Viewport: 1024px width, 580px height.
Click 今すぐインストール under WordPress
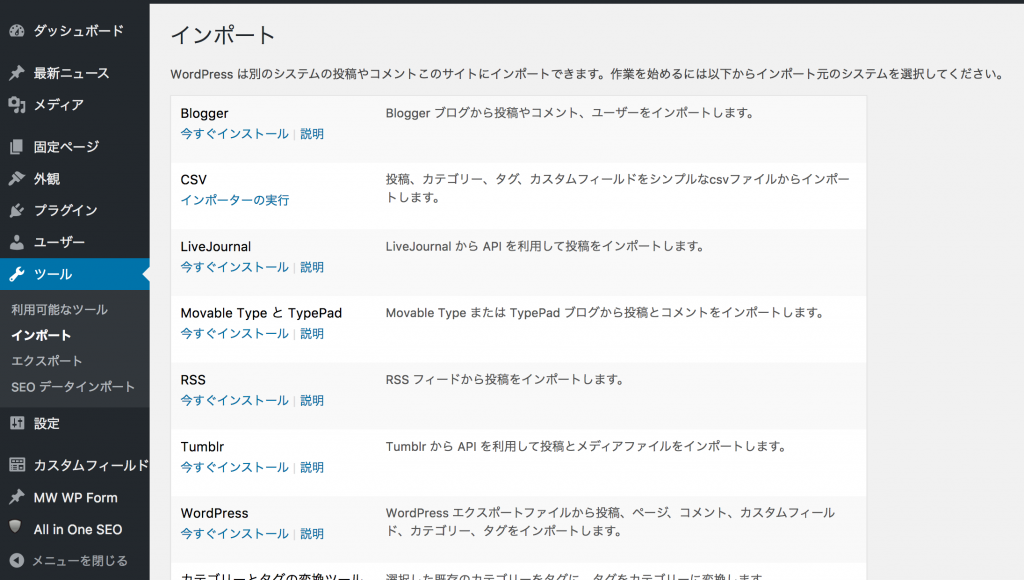[234, 534]
